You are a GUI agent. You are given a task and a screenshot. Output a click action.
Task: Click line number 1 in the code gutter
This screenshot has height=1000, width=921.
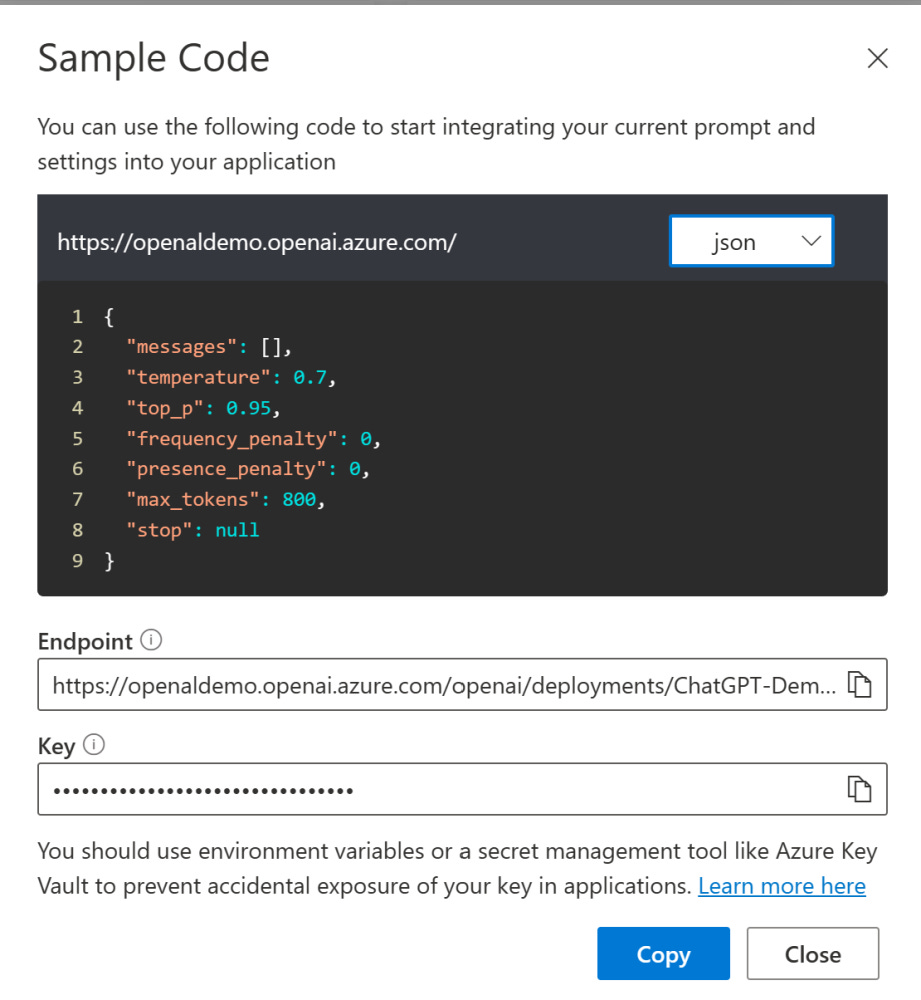click(77, 317)
